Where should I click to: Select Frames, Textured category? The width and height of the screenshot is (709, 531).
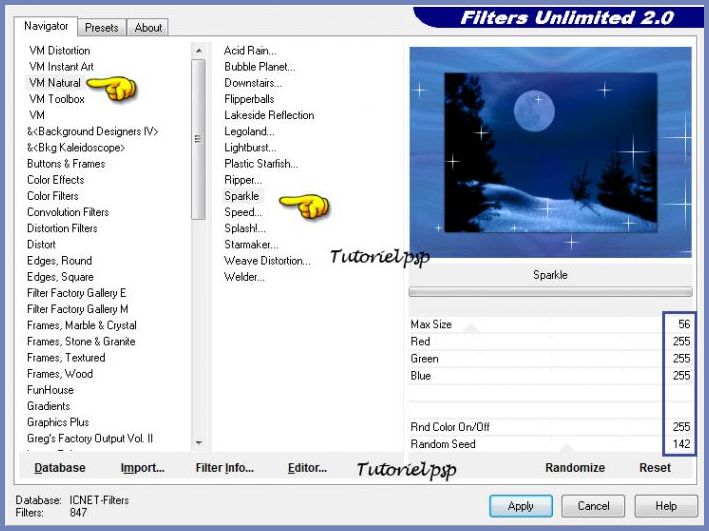[x=66, y=358]
